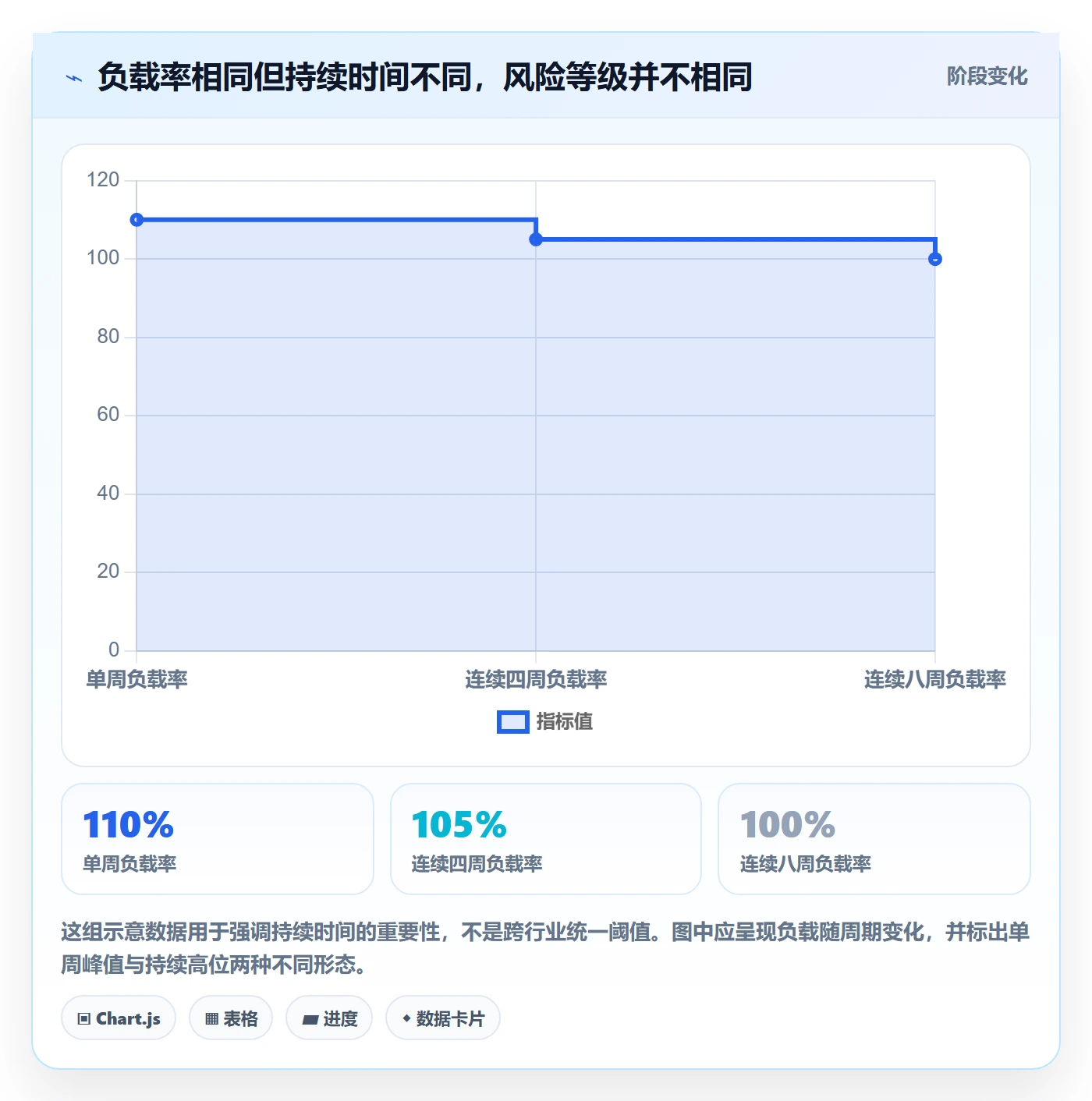Click the 80 y-axis value
The image size is (1092, 1101).
108,337
